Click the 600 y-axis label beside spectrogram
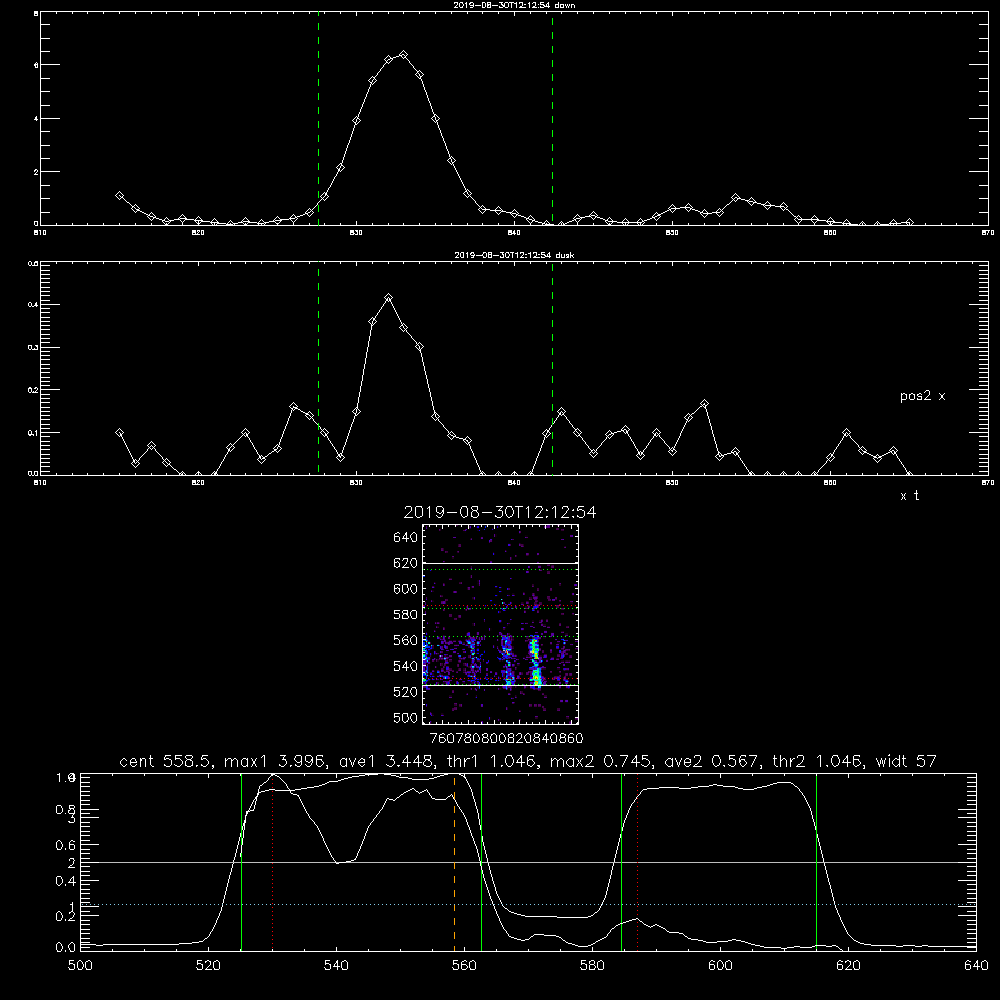The width and height of the screenshot is (1000, 1000). [405, 589]
